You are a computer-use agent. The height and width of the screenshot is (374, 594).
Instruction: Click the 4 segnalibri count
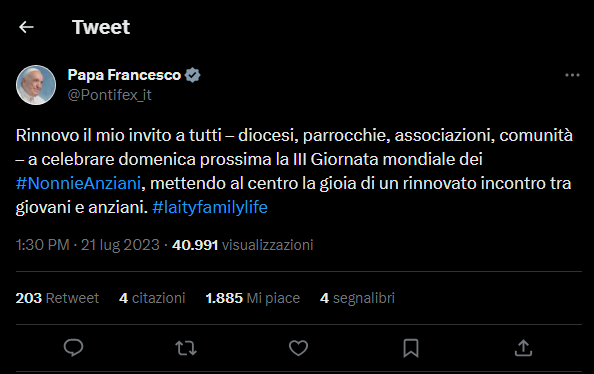(357, 298)
